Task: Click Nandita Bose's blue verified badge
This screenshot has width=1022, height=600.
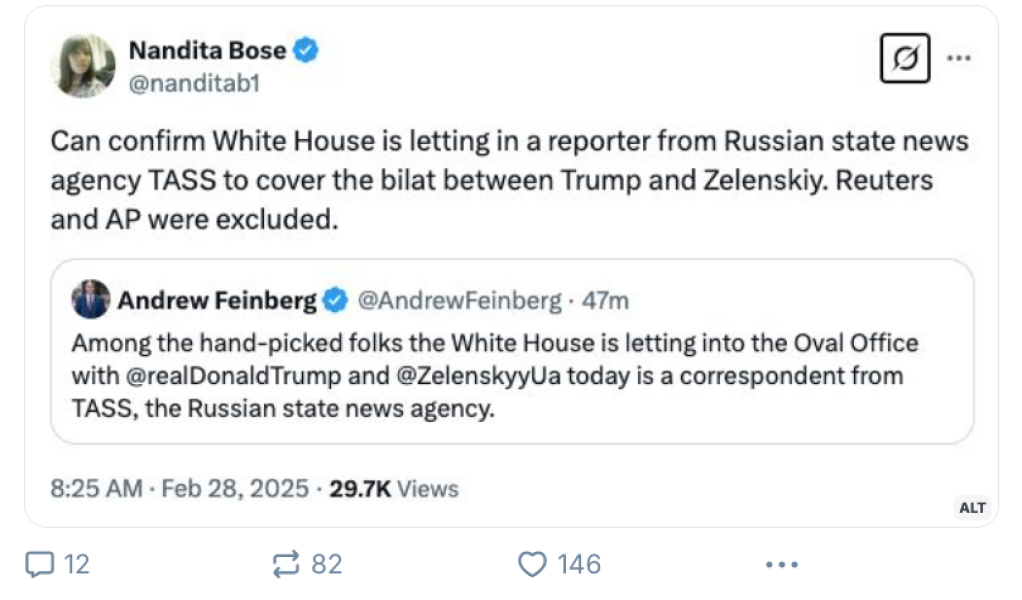Action: click(x=306, y=51)
